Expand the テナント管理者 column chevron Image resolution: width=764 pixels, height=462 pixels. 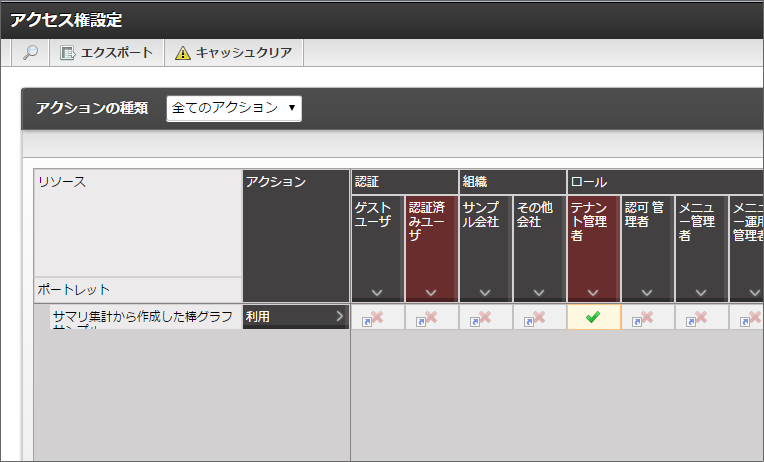(593, 292)
